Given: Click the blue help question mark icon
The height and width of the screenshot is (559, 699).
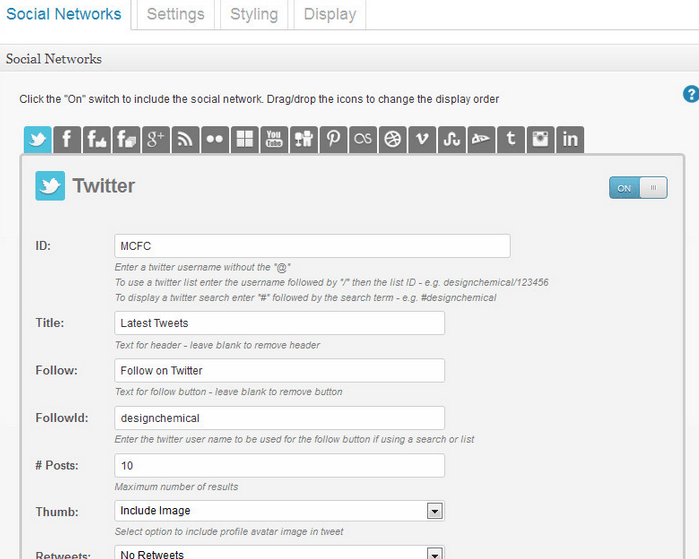Looking at the screenshot, I should (691, 94).
